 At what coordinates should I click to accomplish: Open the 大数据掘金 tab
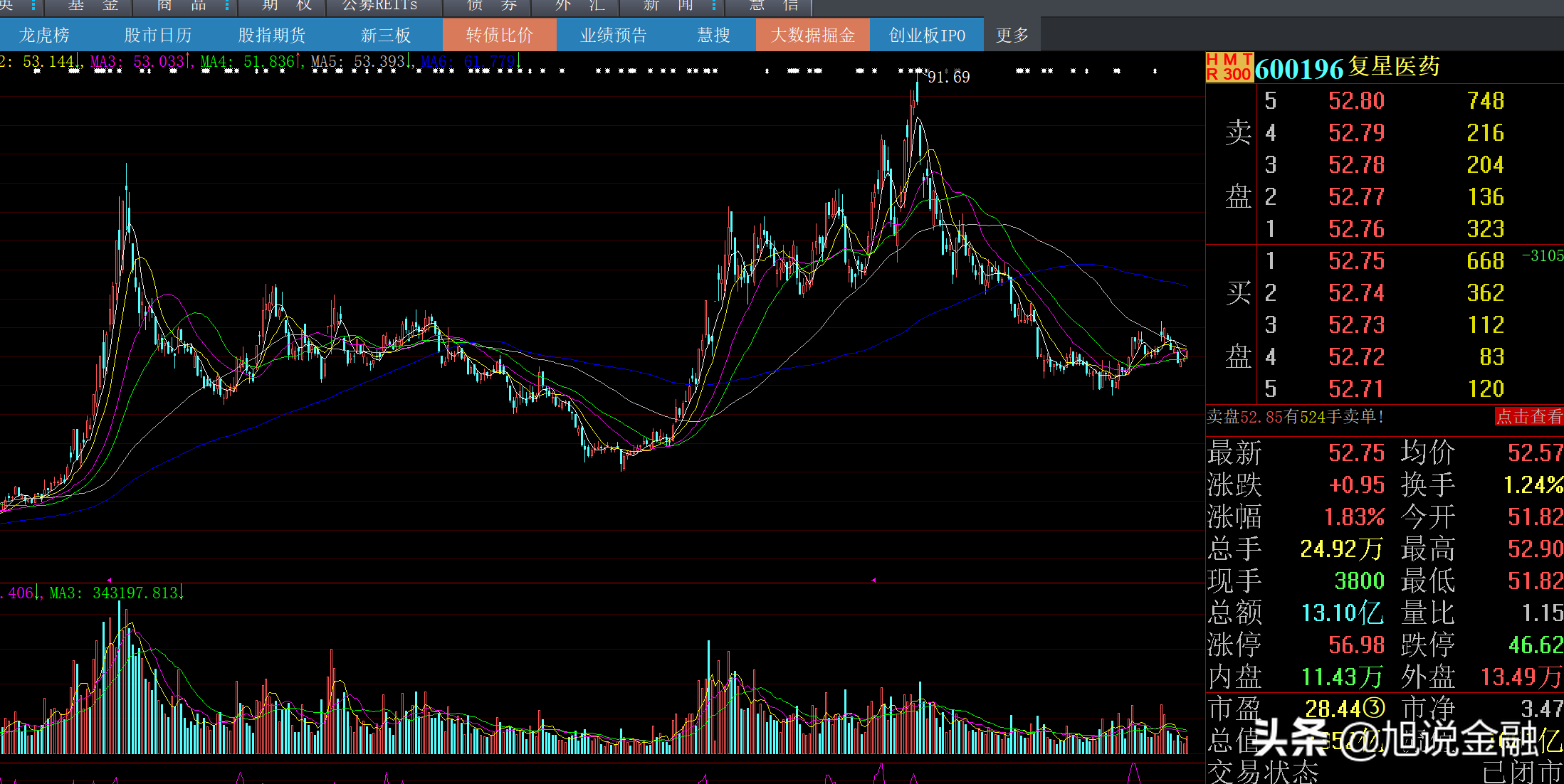[813, 35]
